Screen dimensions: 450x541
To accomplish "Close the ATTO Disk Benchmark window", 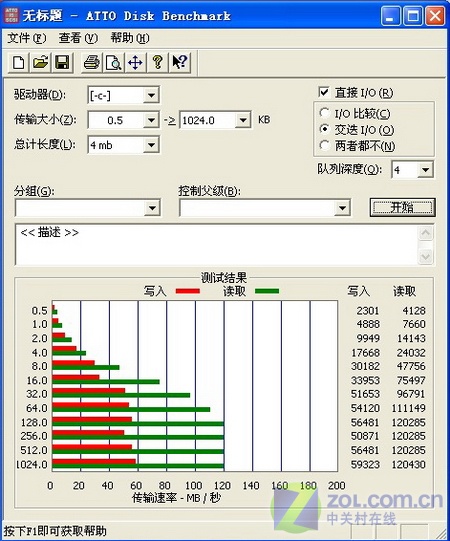I will tap(435, 16).
